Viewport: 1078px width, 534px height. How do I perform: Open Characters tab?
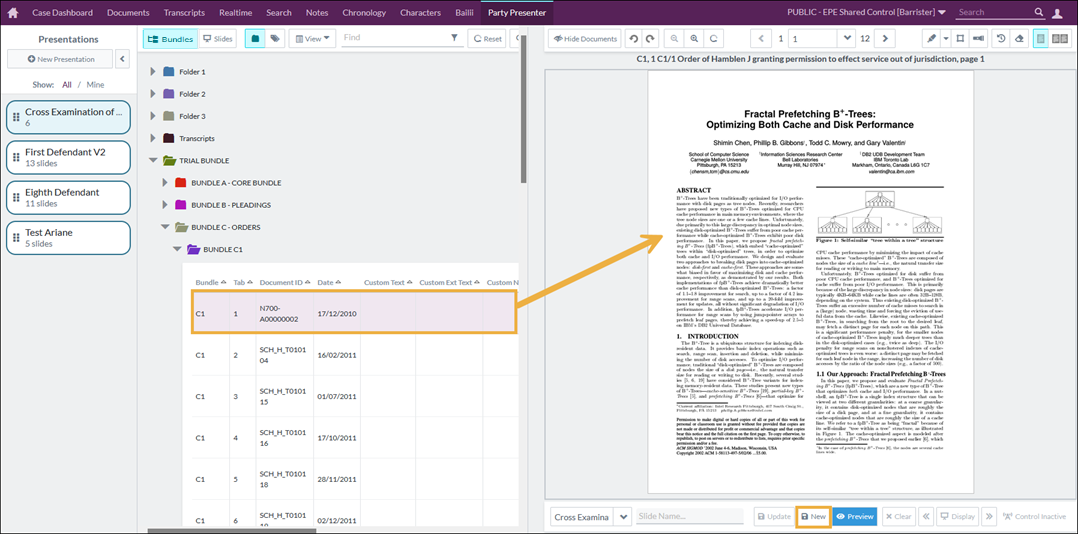pyautogui.click(x=421, y=12)
